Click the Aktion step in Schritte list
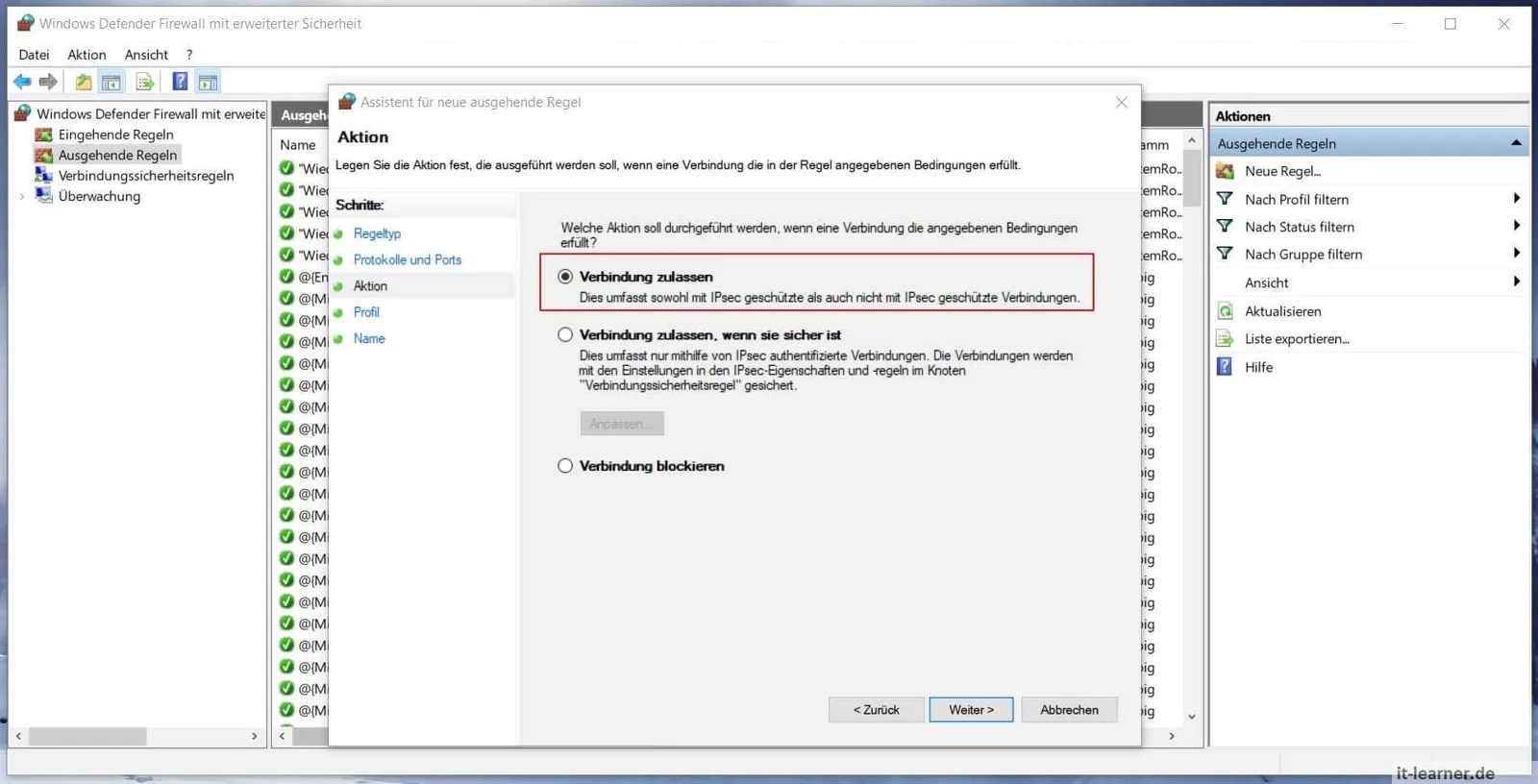 point(370,286)
